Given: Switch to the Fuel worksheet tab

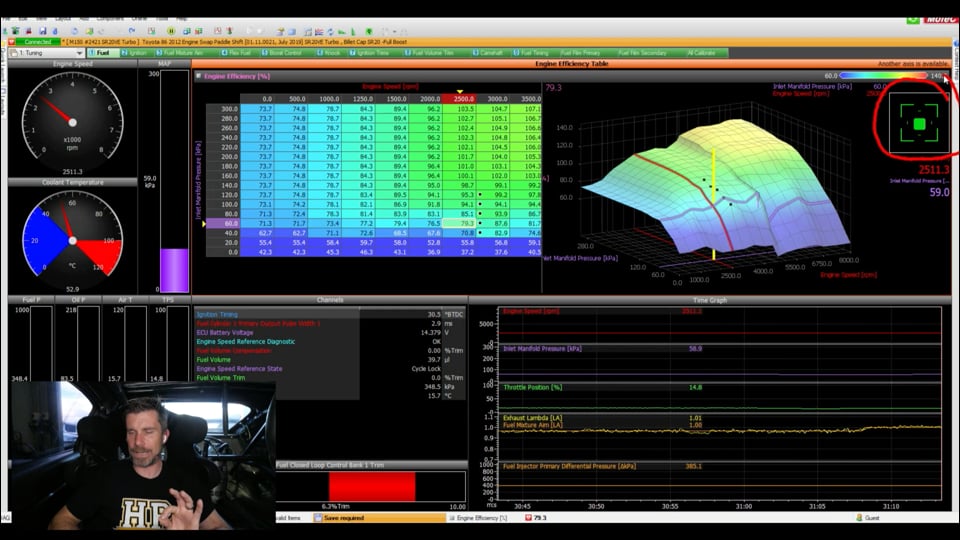Looking at the screenshot, I should point(102,53).
